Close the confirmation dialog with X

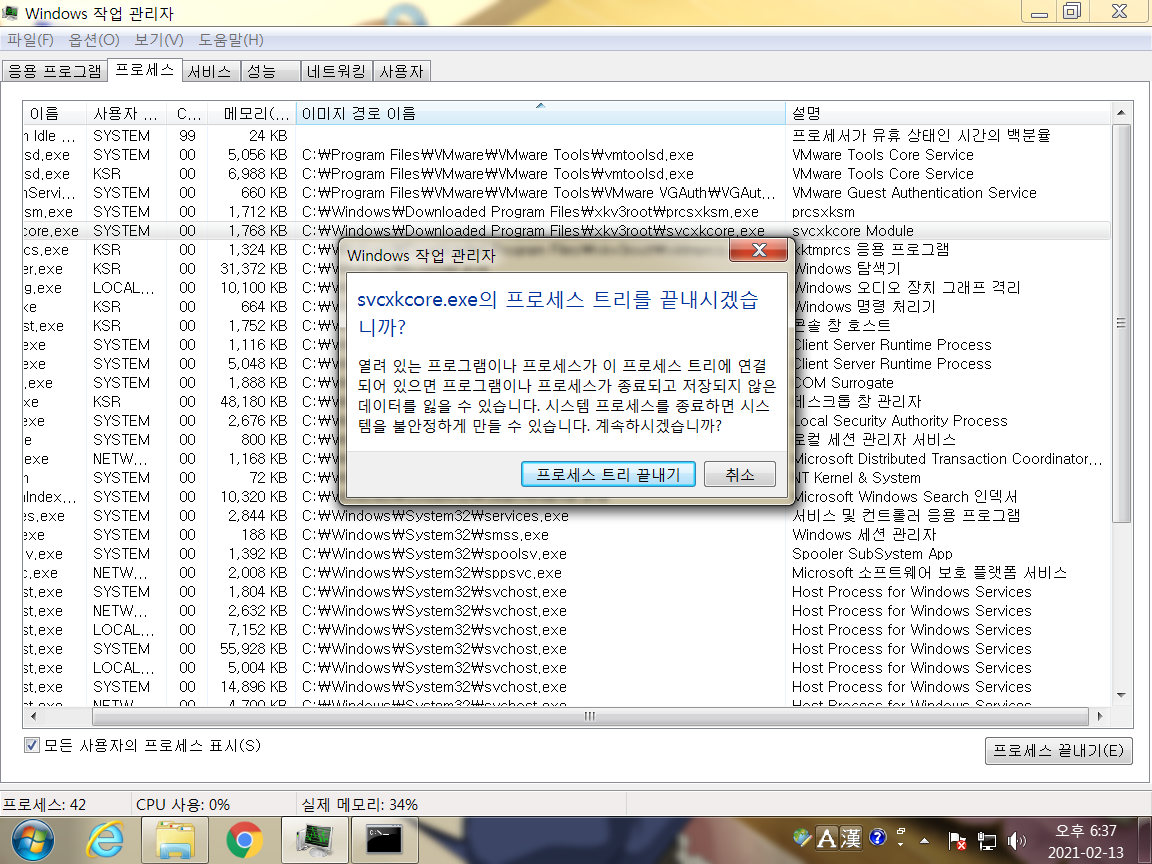pyautogui.click(x=759, y=251)
